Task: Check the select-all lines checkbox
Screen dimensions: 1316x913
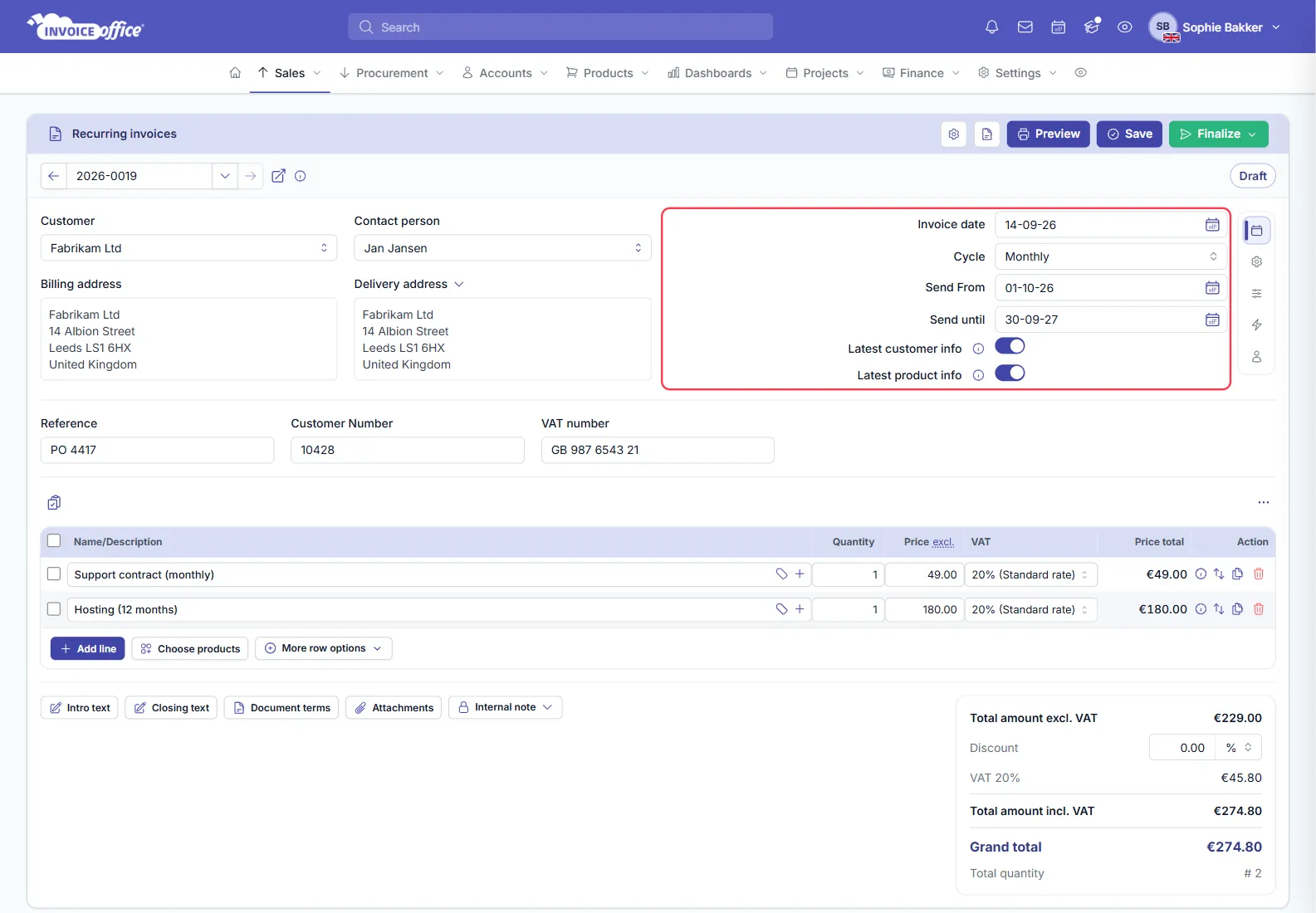Action: click(54, 541)
